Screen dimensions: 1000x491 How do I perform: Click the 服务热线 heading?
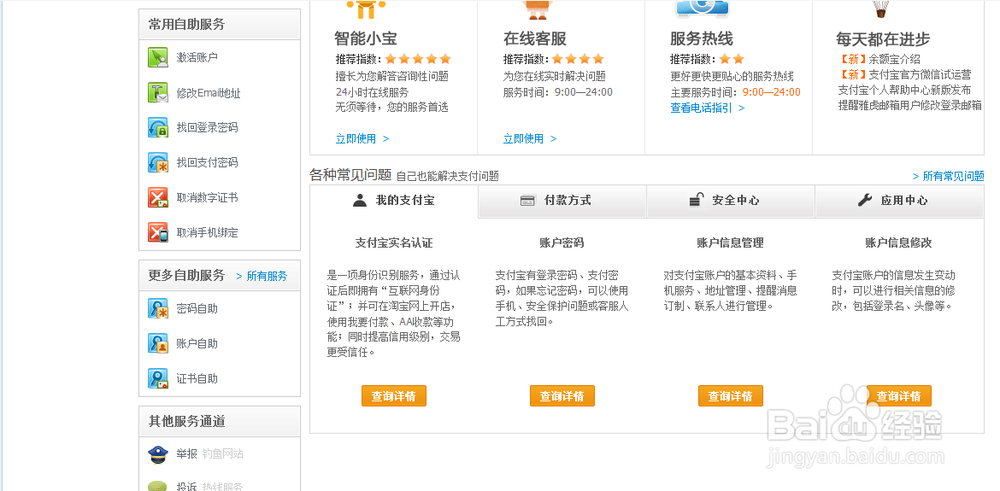click(702, 39)
